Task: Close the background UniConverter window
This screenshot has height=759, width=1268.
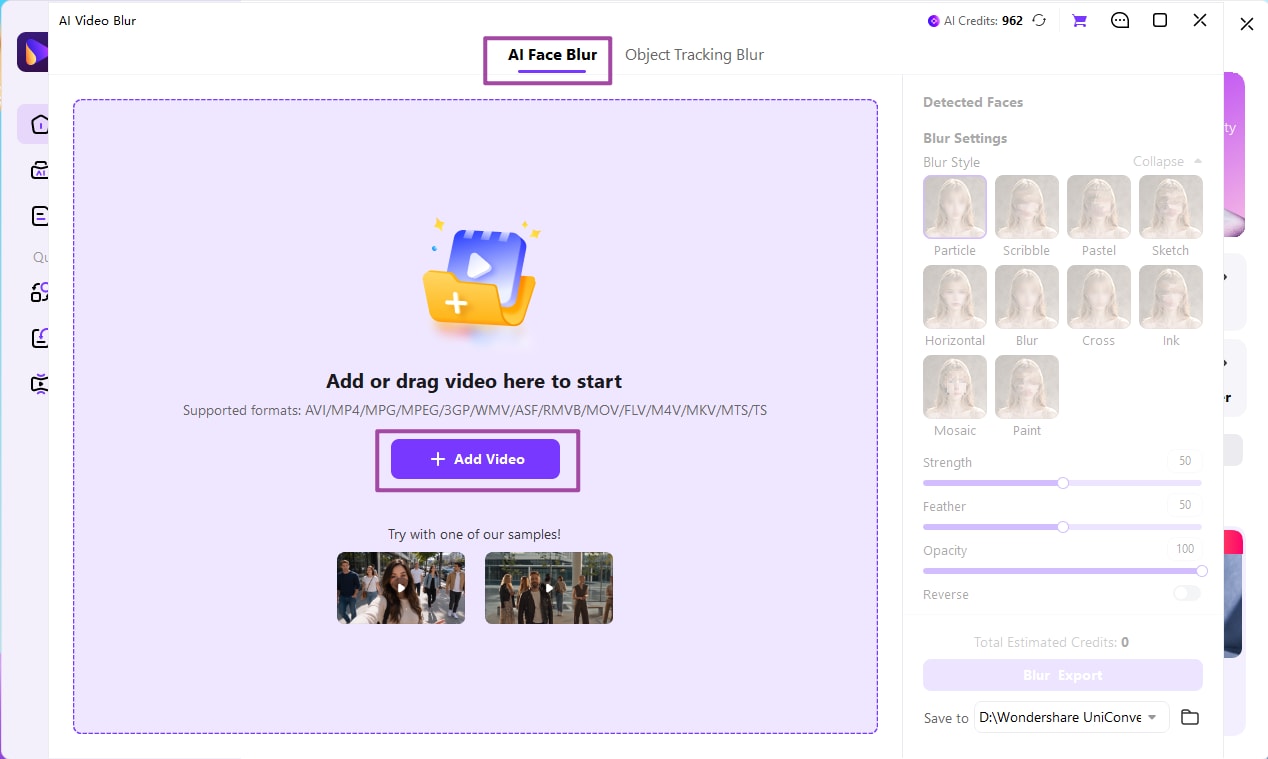Action: [1247, 24]
